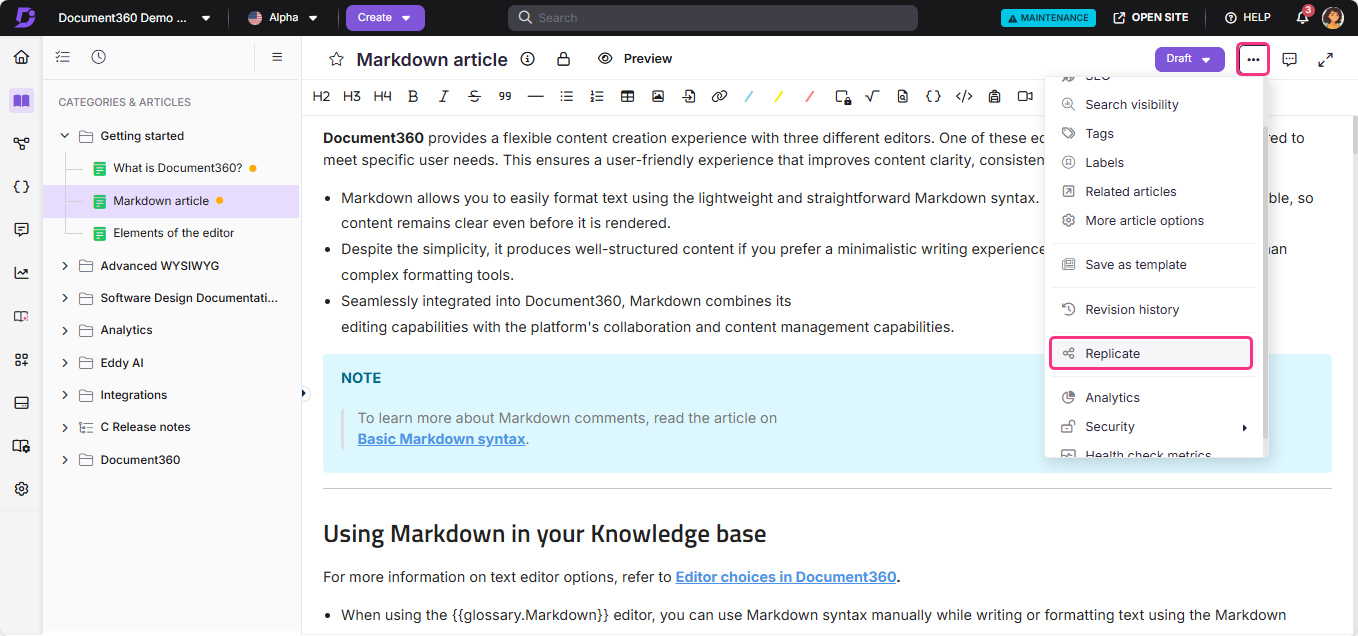This screenshot has width=1358, height=636.
Task: Star the Markdown article as favorite
Action: click(336, 59)
